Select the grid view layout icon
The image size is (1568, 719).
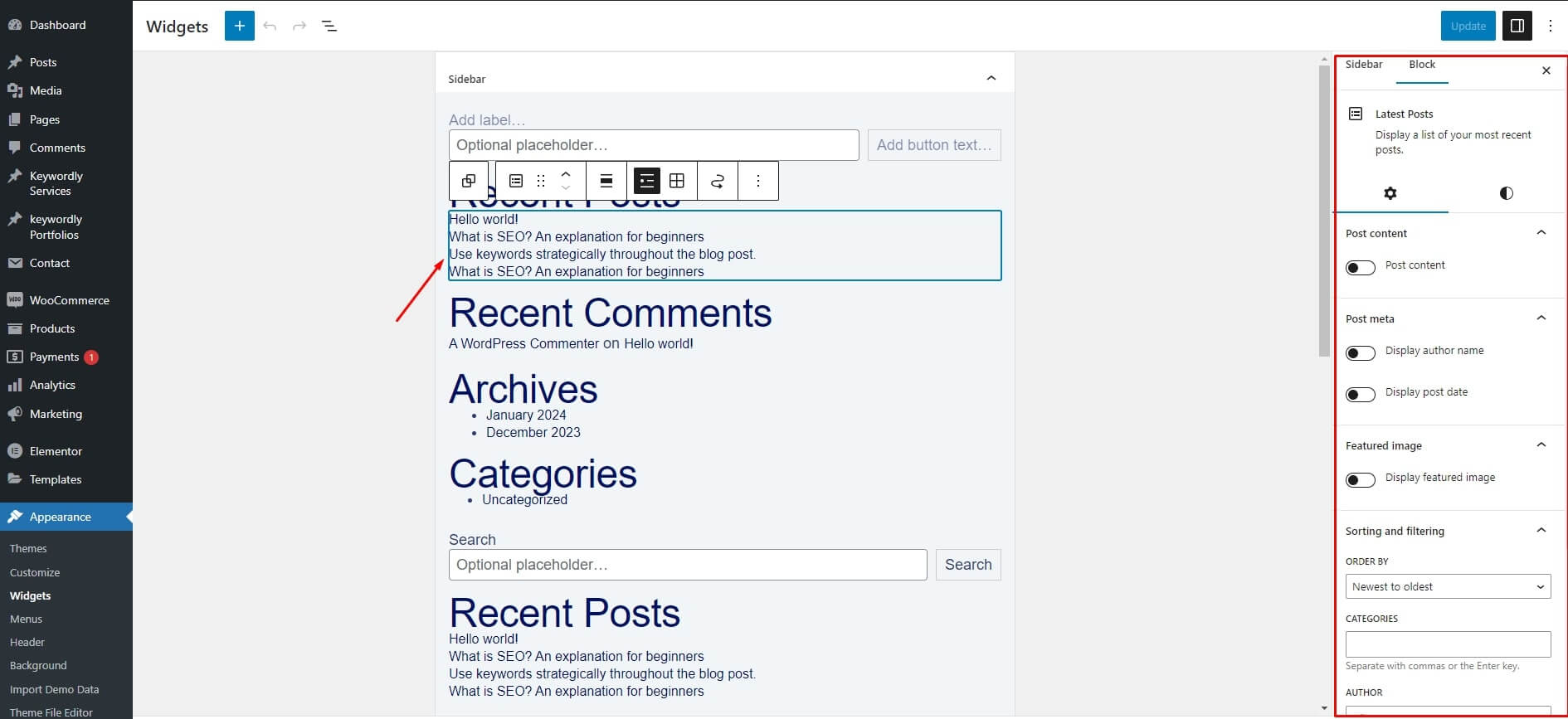[x=677, y=181]
